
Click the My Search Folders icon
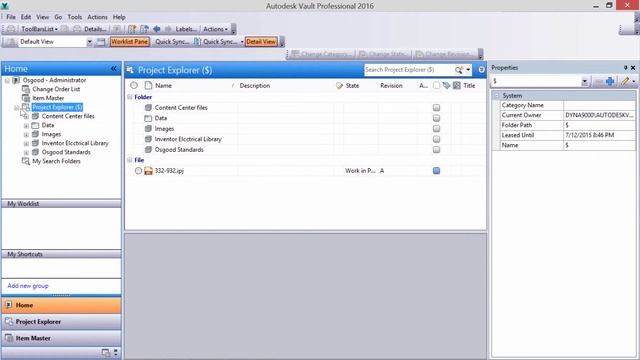pyautogui.click(x=25, y=161)
